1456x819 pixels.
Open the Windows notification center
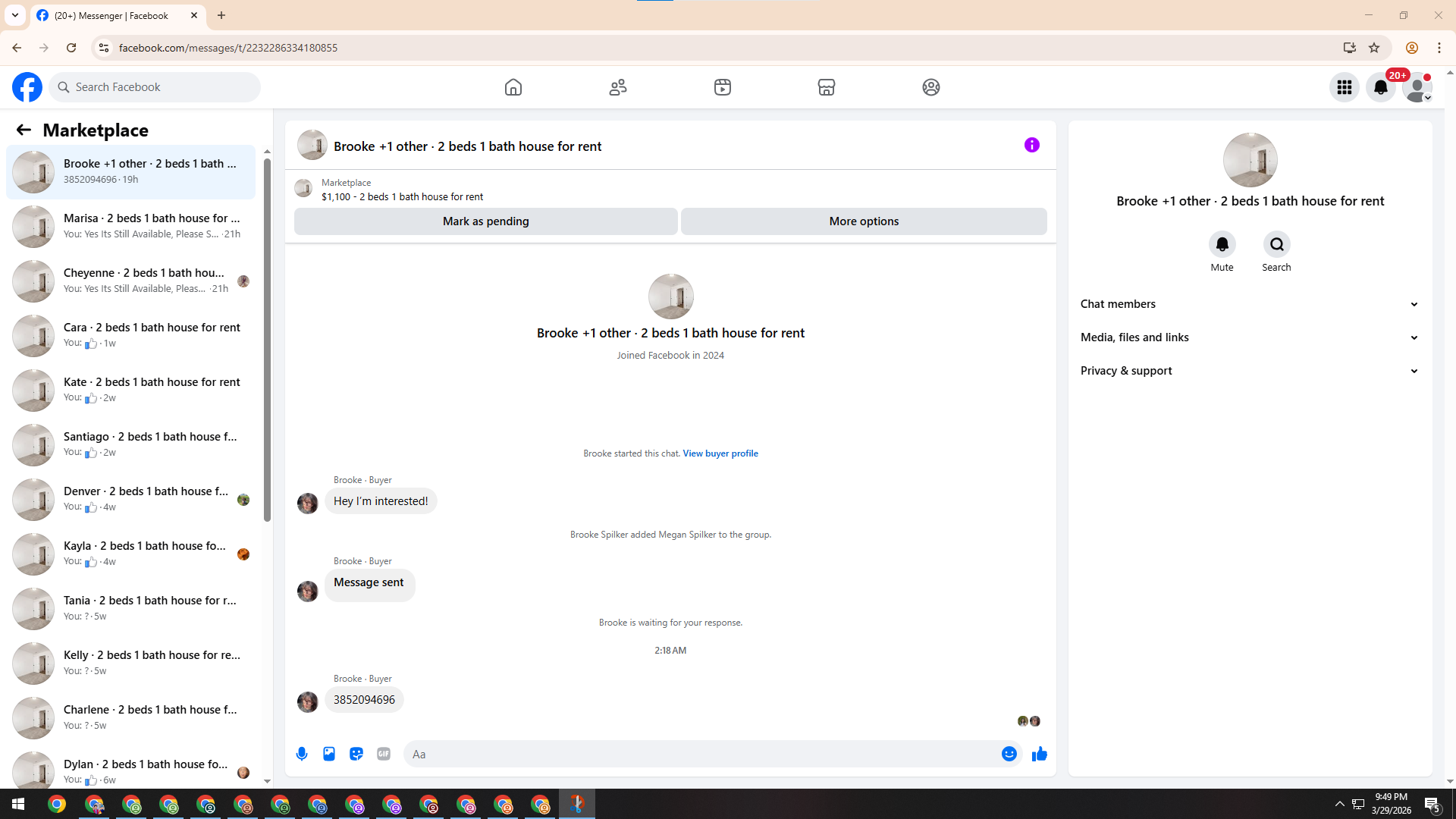point(1432,804)
